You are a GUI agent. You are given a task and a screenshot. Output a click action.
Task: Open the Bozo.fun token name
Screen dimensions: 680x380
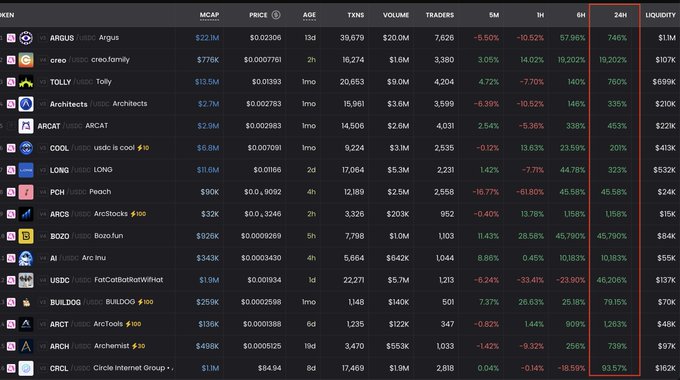[108, 236]
